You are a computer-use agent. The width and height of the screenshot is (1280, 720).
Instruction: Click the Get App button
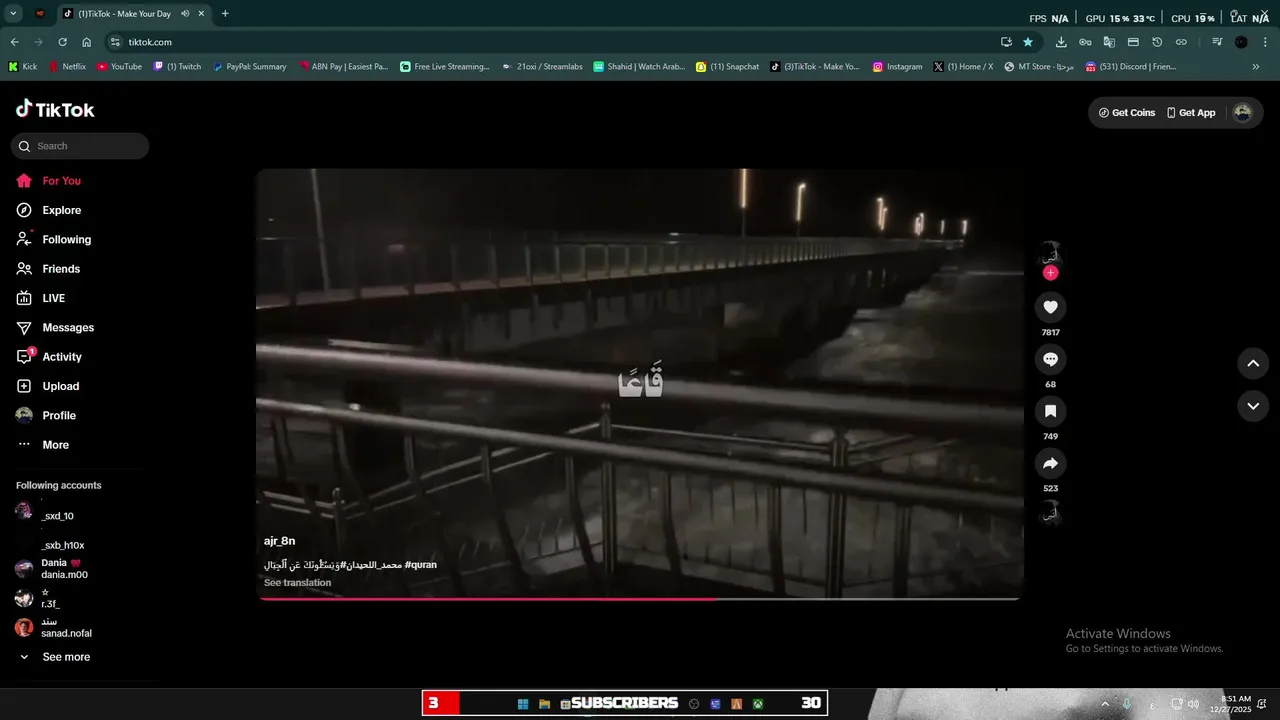[x=1191, y=113]
